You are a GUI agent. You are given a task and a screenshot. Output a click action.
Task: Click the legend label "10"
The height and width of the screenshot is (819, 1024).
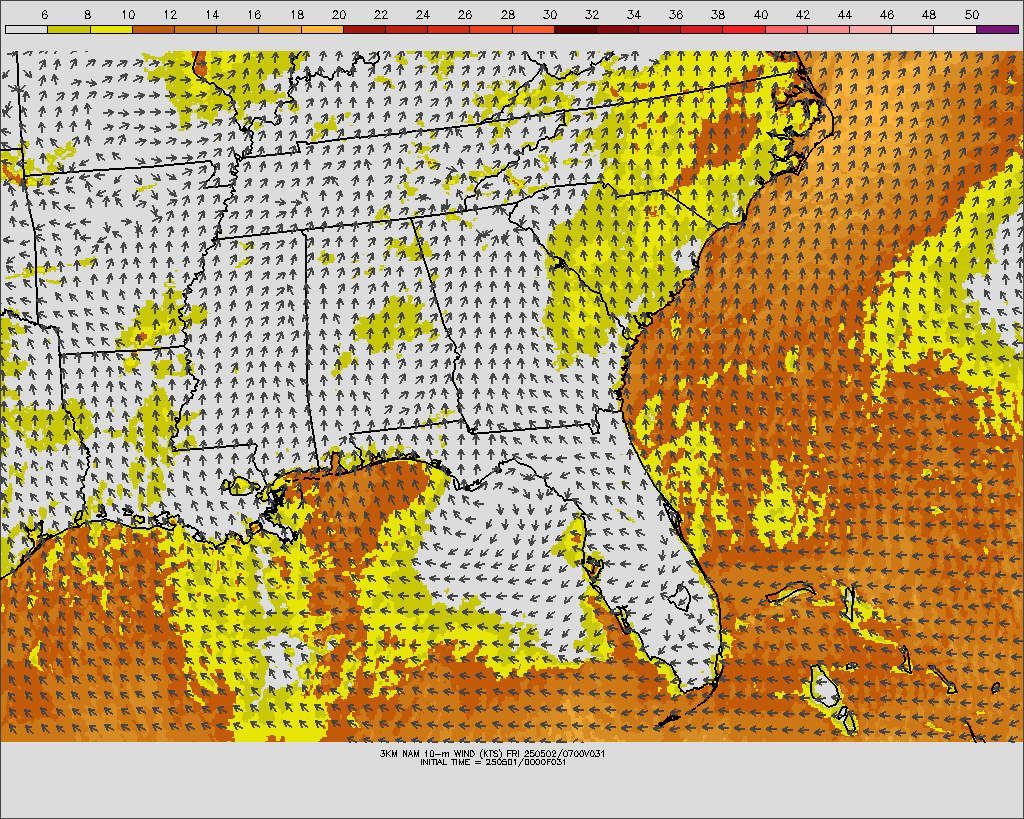click(x=128, y=14)
